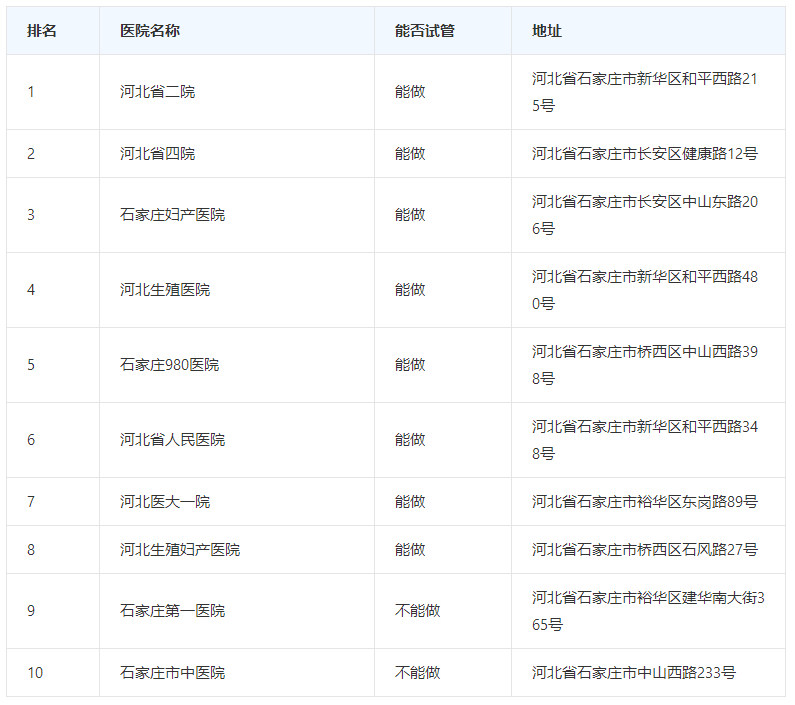Click rank number 9
Viewport: 795px width, 705px height.
click(31, 611)
